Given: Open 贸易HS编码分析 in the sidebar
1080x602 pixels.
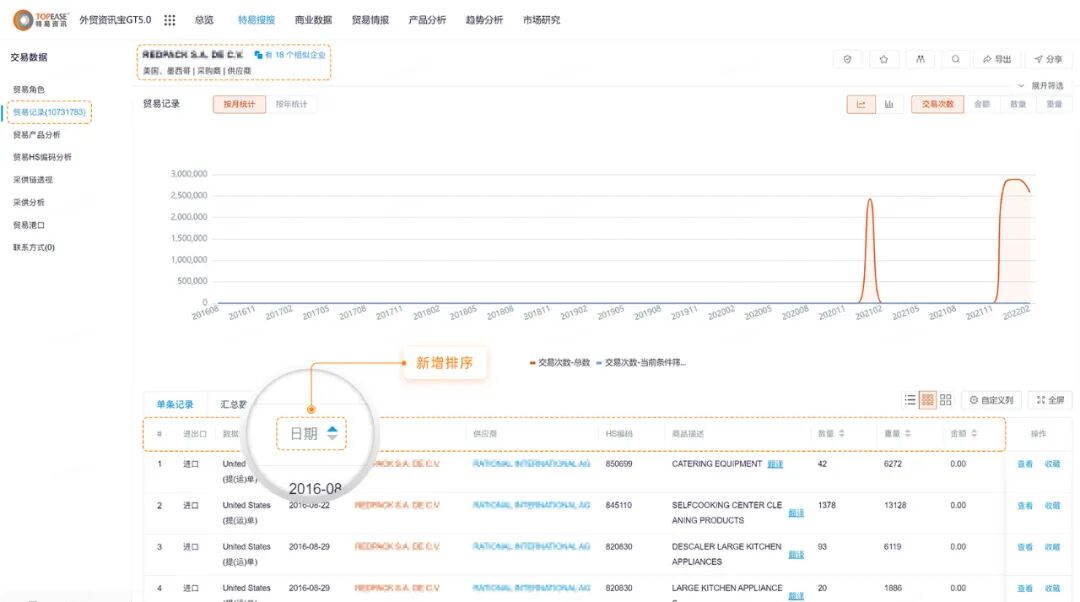Looking at the screenshot, I should point(42,157).
